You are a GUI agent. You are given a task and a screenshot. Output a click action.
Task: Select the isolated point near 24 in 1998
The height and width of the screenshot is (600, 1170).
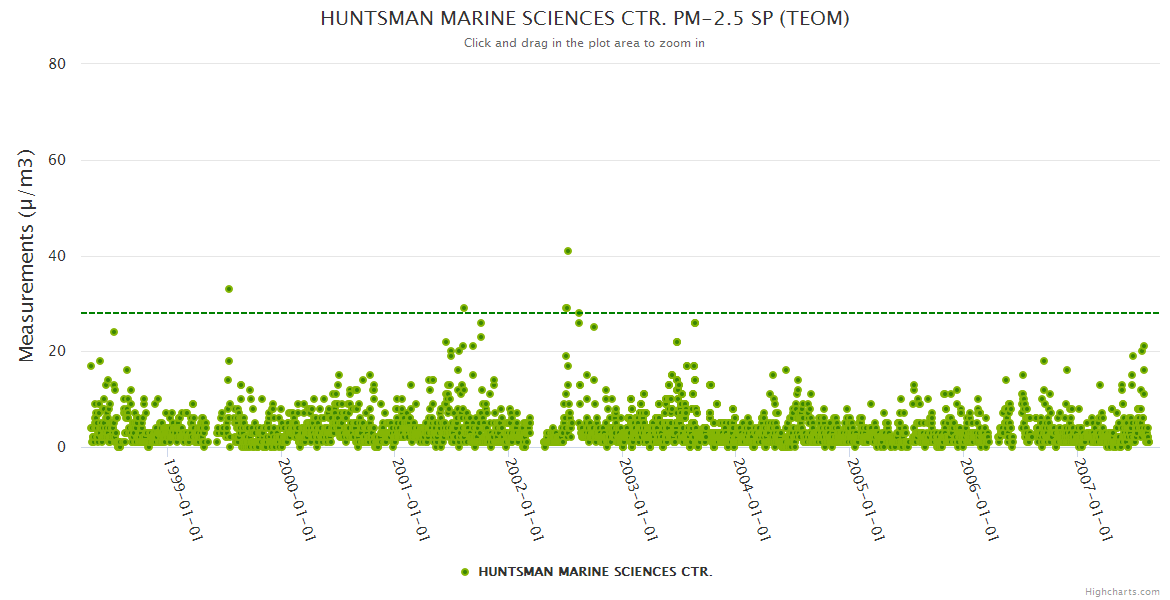[x=114, y=332]
